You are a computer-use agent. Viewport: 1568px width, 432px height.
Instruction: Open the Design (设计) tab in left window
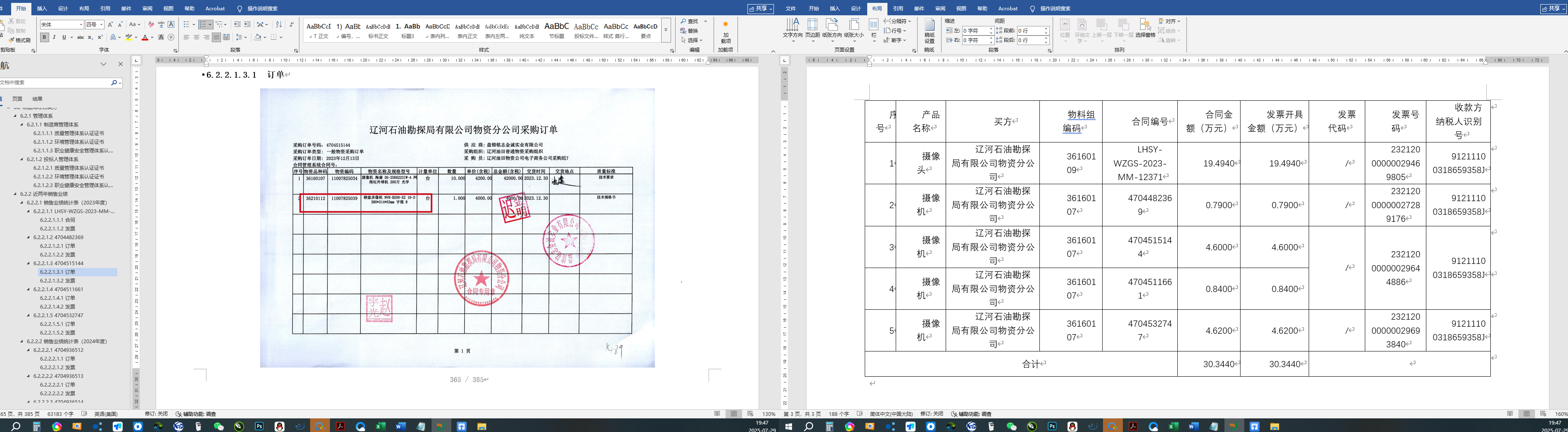(x=63, y=9)
